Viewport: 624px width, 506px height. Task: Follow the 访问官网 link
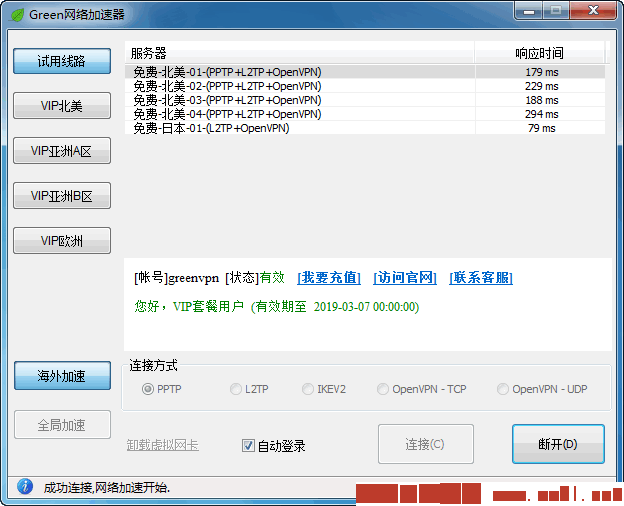pyautogui.click(x=405, y=277)
